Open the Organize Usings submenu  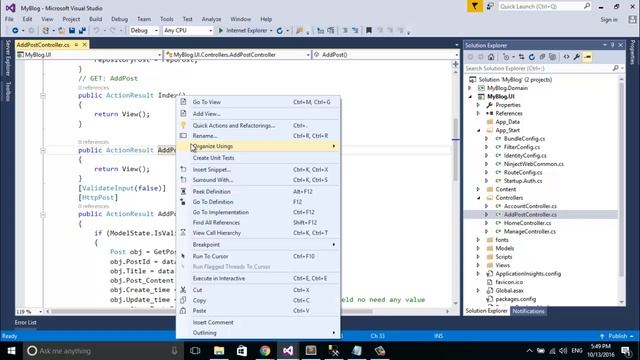pos(258,146)
